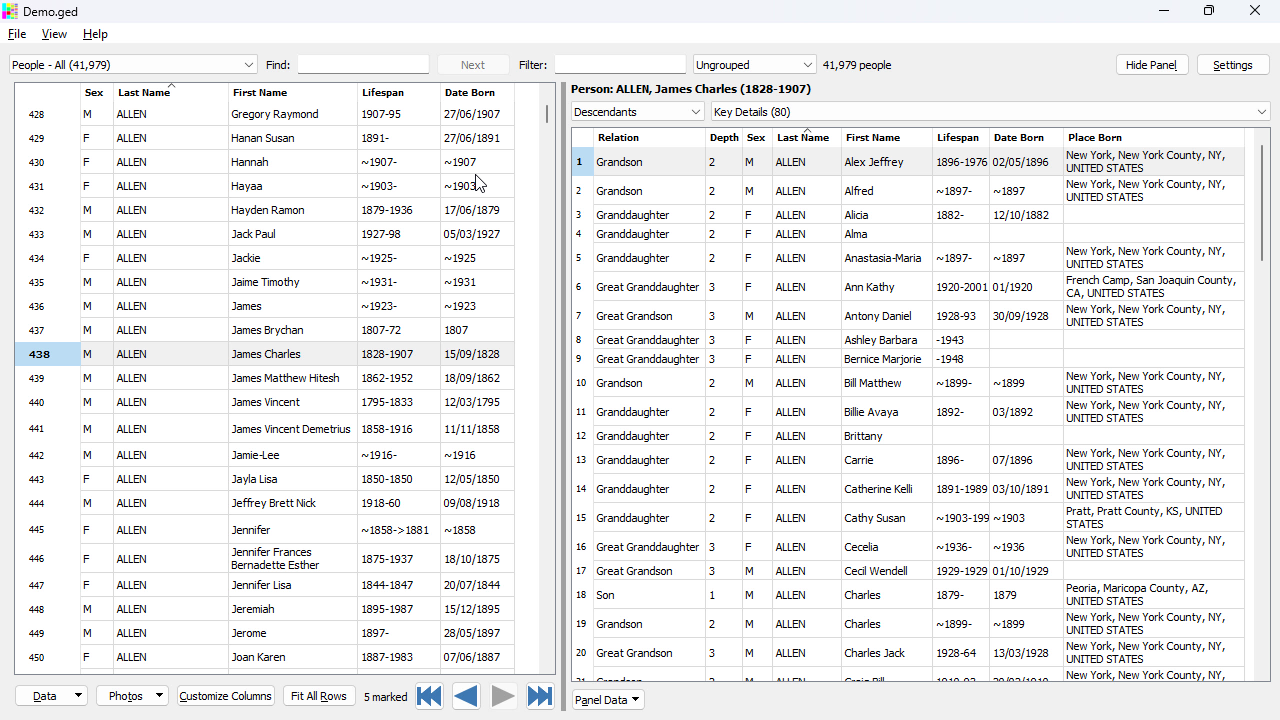Select row 441 James Vincent Demetrius
Image resolution: width=1280 pixels, height=720 pixels.
coord(265,429)
